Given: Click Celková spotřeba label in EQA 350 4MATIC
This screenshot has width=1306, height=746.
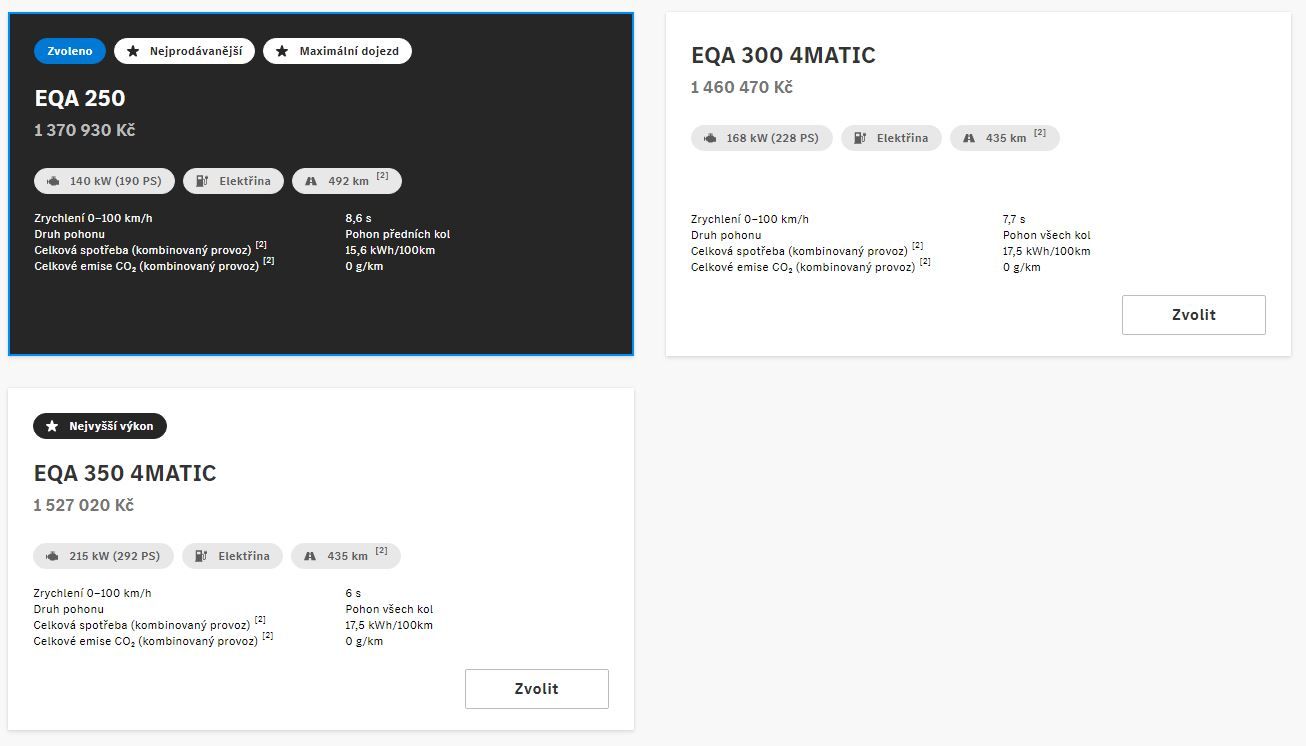Looking at the screenshot, I should point(142,625).
